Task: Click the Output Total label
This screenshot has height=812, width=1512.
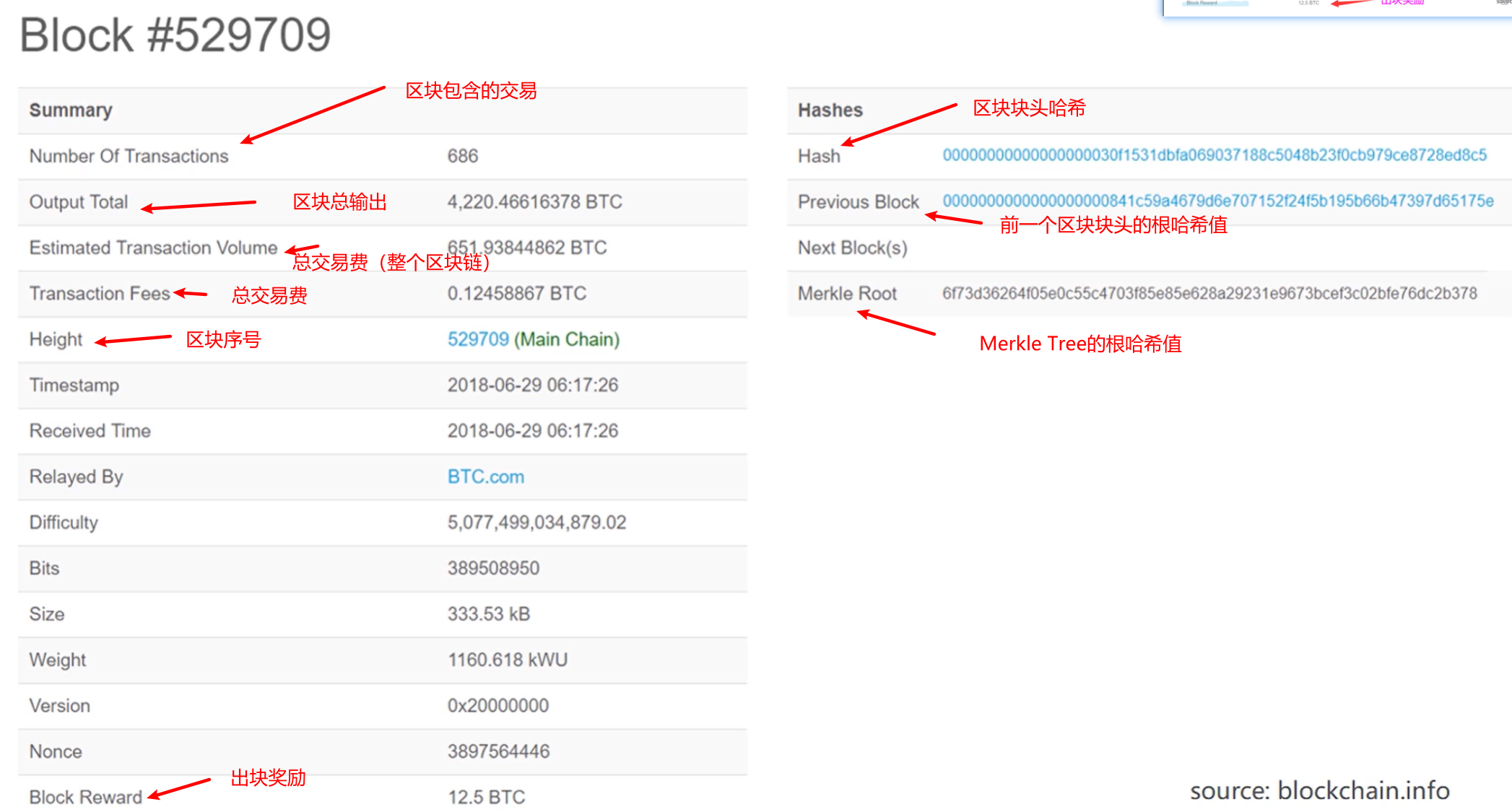Action: (79, 202)
